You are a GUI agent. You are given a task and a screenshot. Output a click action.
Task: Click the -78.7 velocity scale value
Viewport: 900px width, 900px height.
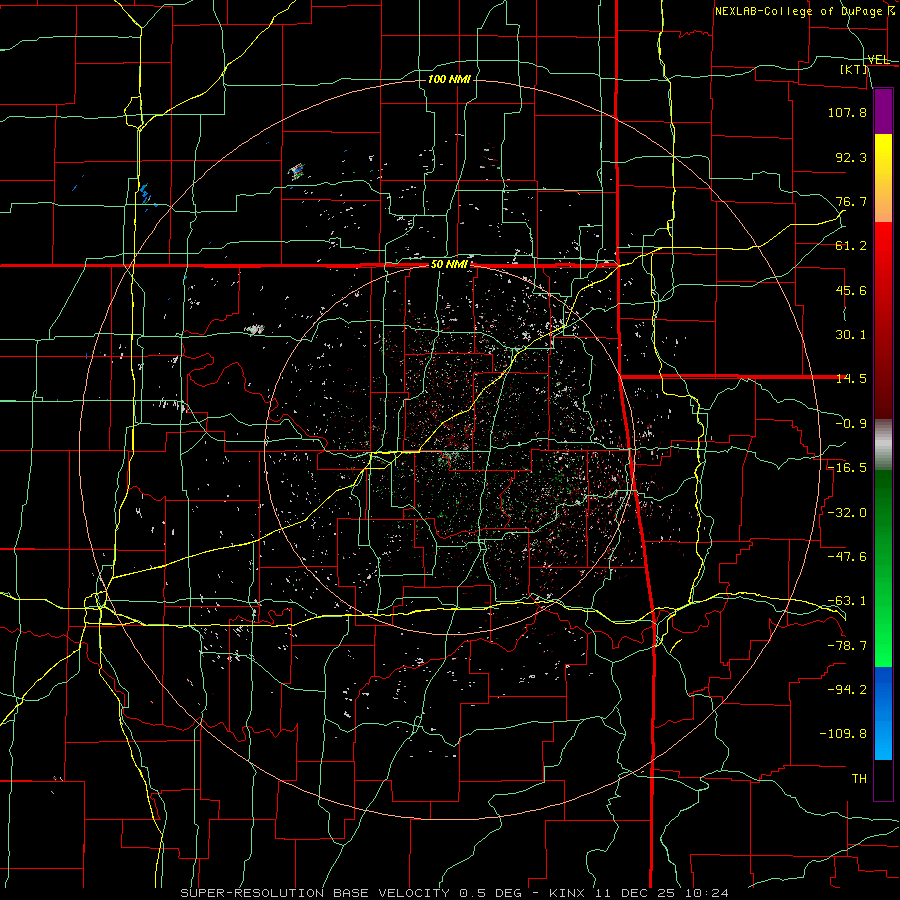click(847, 646)
